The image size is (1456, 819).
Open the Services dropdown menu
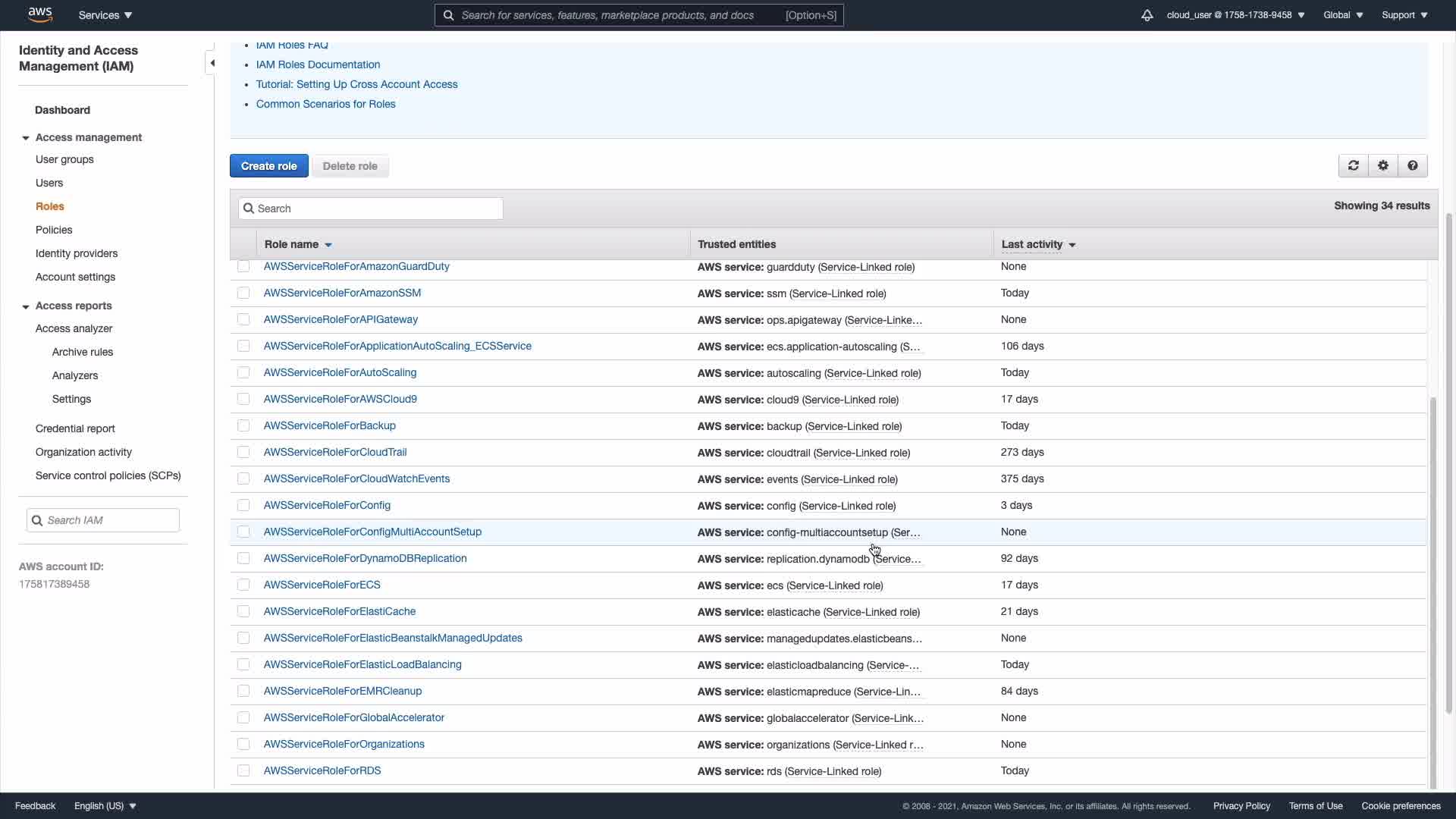coord(105,15)
